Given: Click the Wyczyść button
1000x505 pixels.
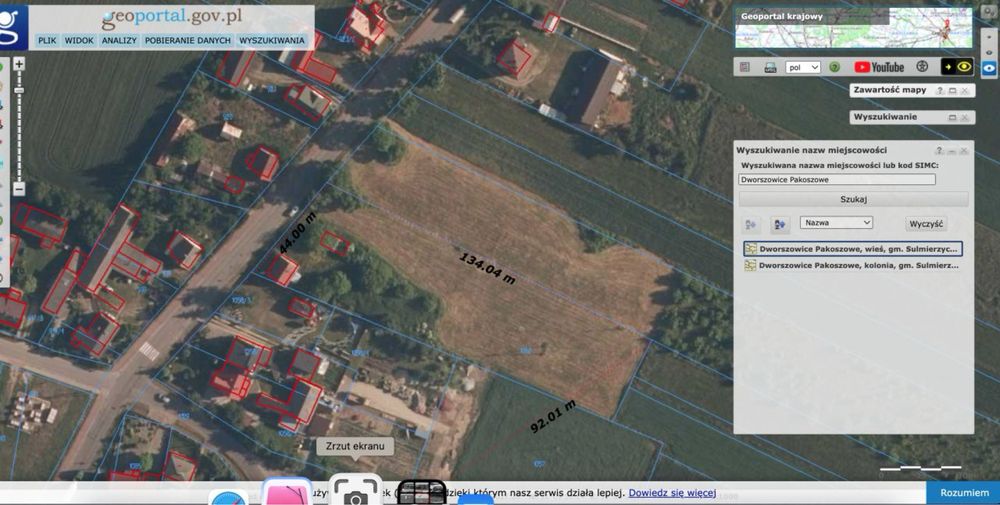Looking at the screenshot, I should coord(926,224).
